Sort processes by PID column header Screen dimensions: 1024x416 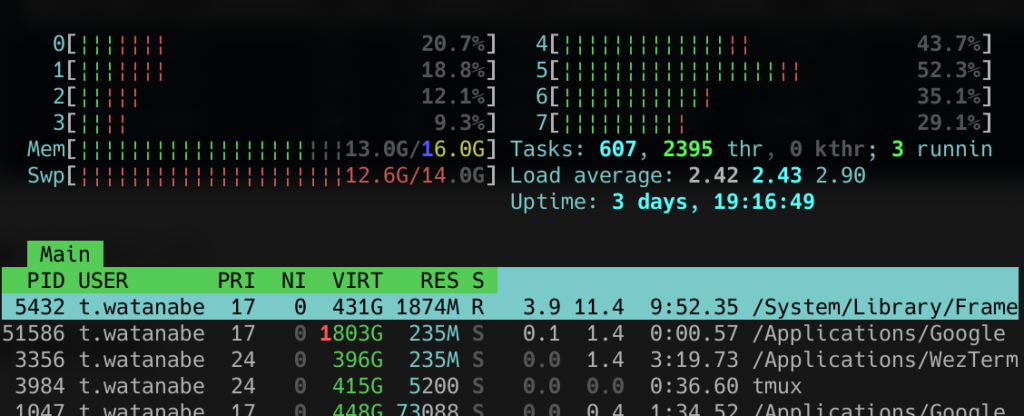(x=46, y=281)
